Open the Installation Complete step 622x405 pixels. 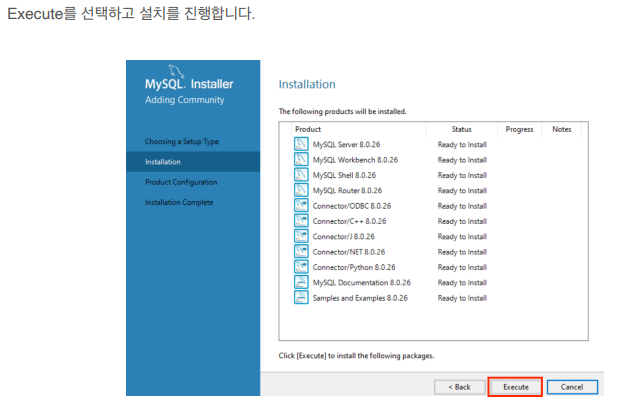point(179,202)
